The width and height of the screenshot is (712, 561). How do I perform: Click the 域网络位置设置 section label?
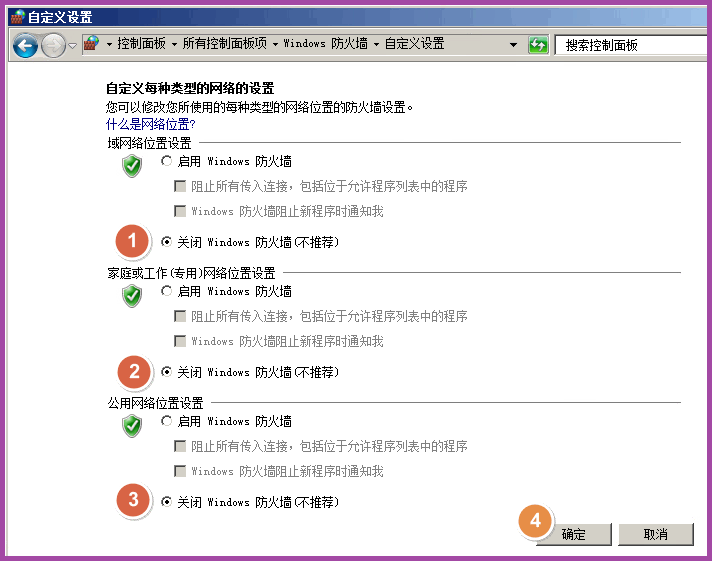149,143
